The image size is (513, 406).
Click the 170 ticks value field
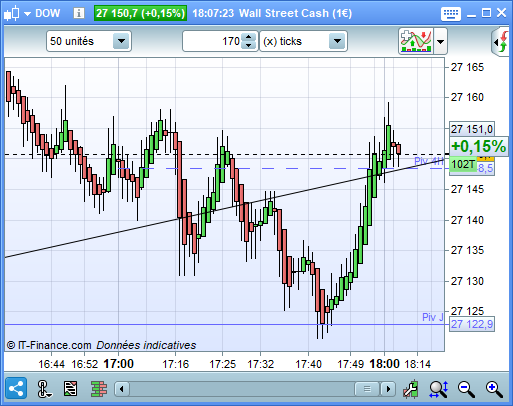212,41
